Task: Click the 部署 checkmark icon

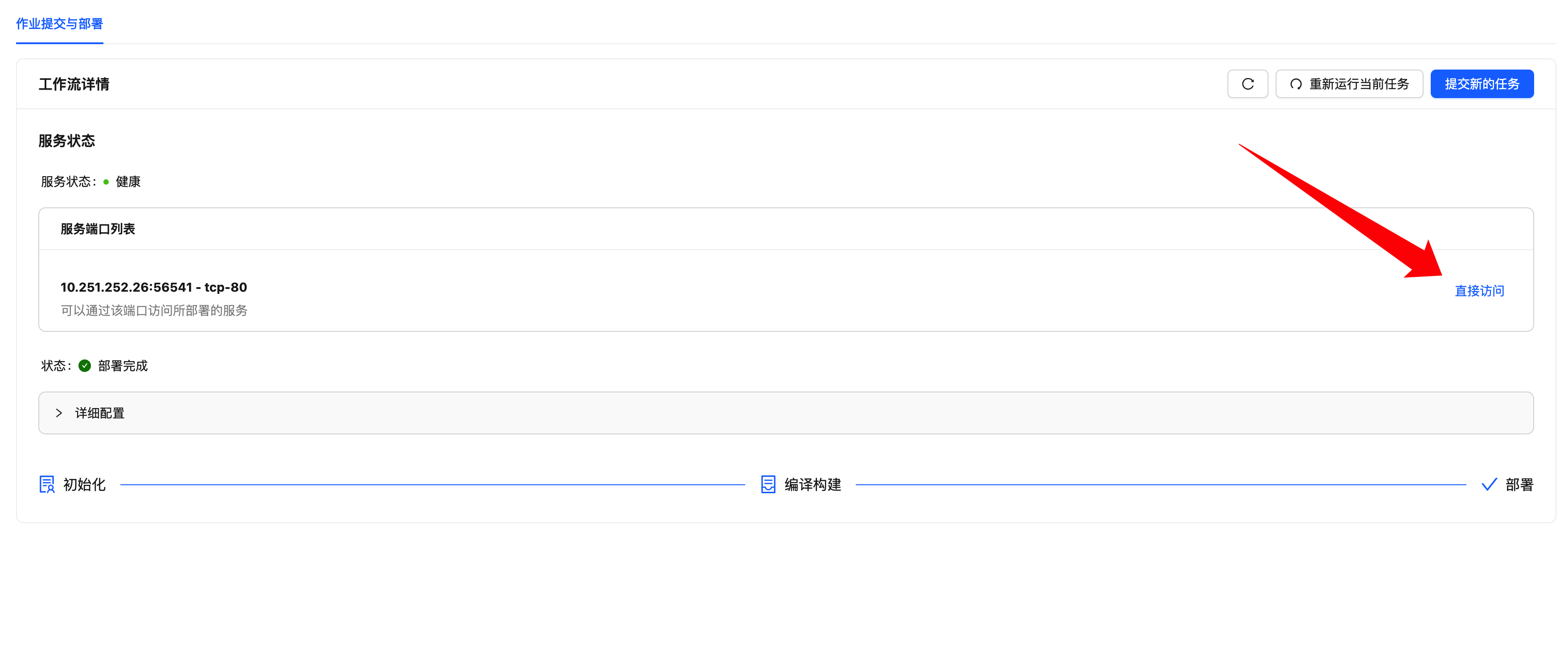Action: point(1489,485)
